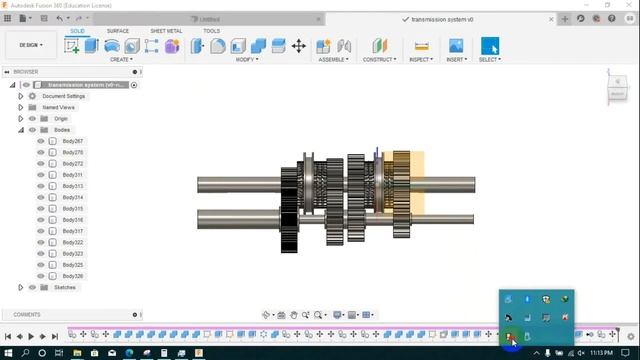The width and height of the screenshot is (640, 360).
Task: Collapse the Bodies folder
Action: [20, 130]
